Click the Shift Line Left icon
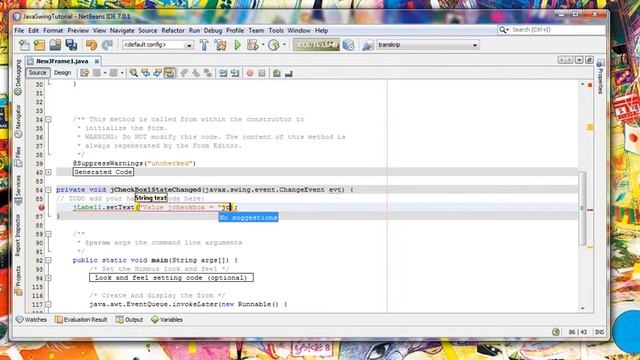The width and height of the screenshot is (640, 360). click(223, 73)
